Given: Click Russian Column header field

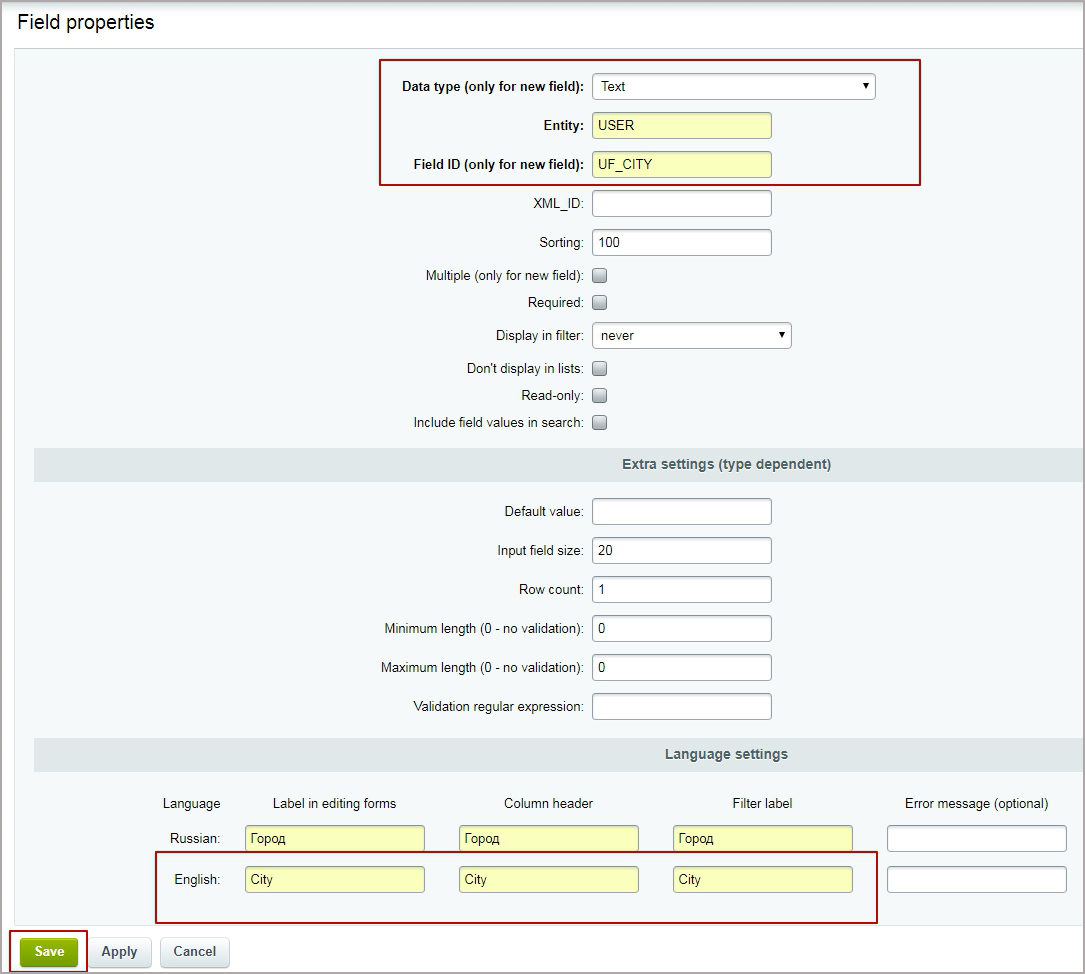Looking at the screenshot, I should point(549,838).
